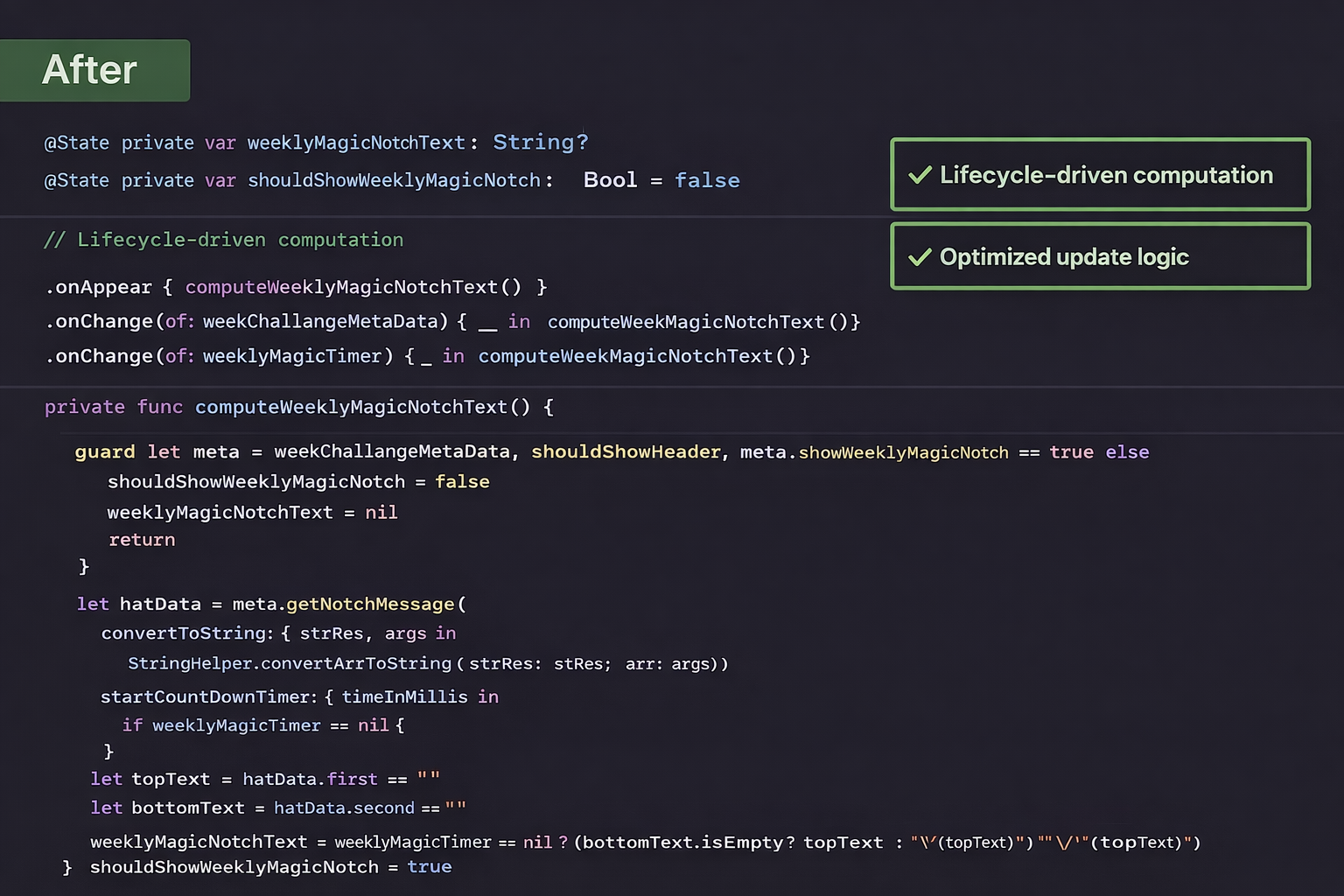The height and width of the screenshot is (896, 1344).
Task: Click the green Lifecycle-driven computation code comment
Action: click(224, 240)
